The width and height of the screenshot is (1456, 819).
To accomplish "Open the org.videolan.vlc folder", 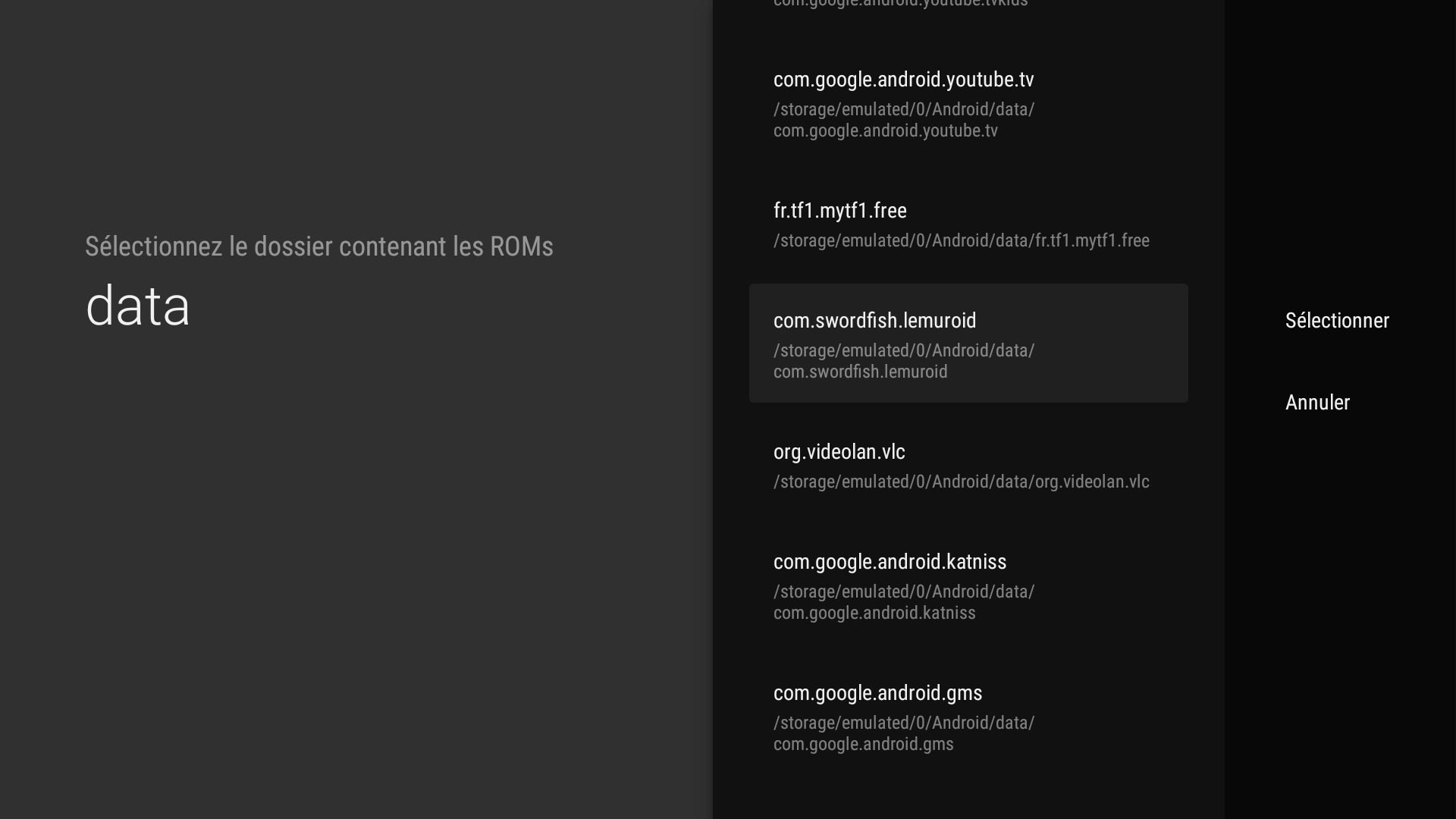I will [968, 466].
